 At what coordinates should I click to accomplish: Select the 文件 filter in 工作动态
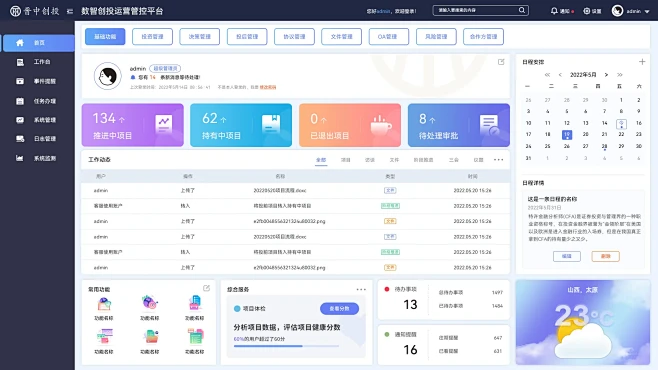pyautogui.click(x=394, y=160)
